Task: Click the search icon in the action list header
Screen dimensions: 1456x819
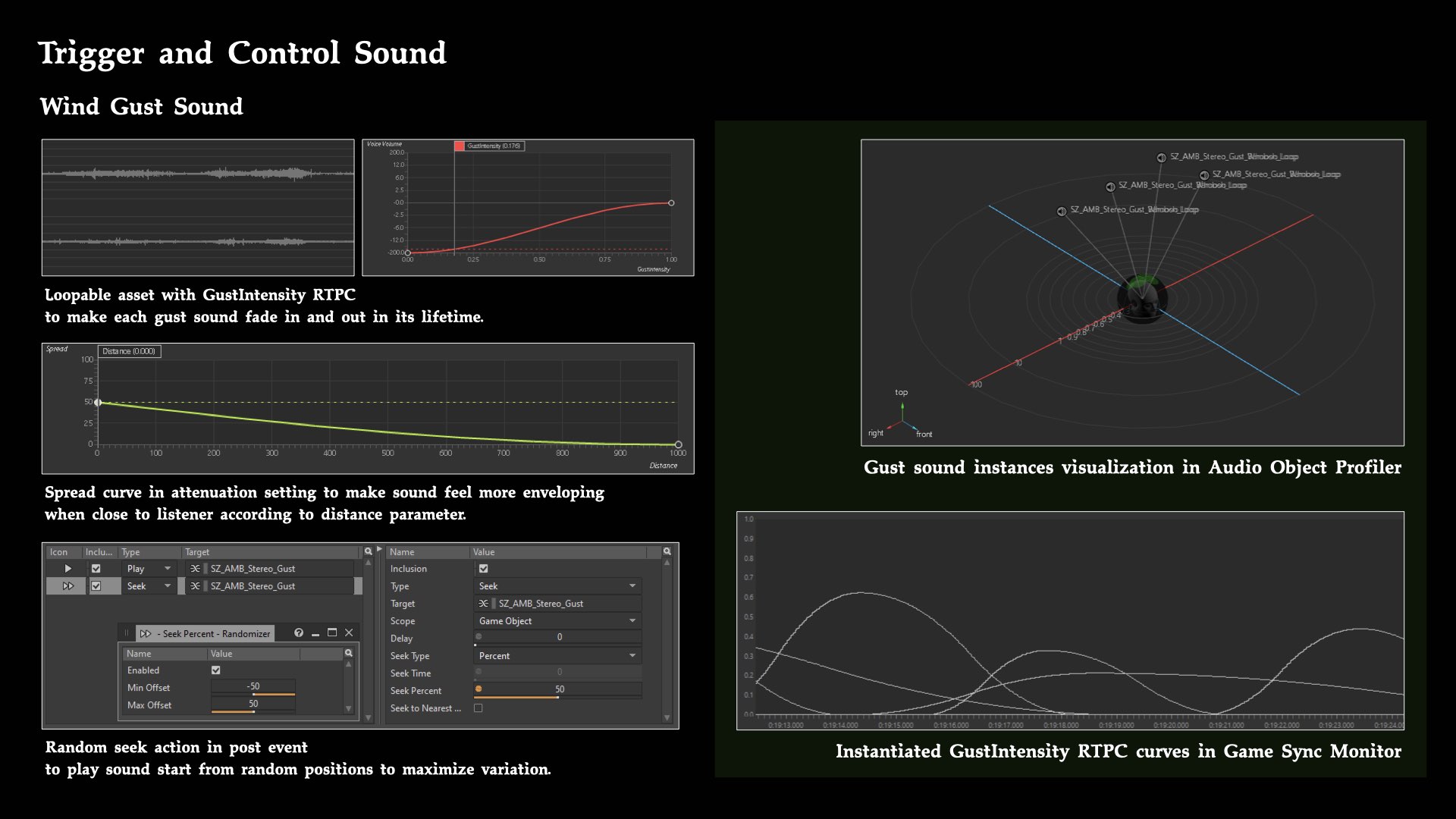Action: (x=368, y=551)
